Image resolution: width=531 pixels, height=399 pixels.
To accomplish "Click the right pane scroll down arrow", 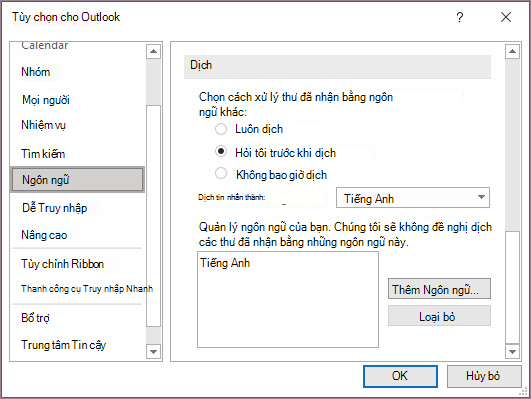I will (512, 352).
